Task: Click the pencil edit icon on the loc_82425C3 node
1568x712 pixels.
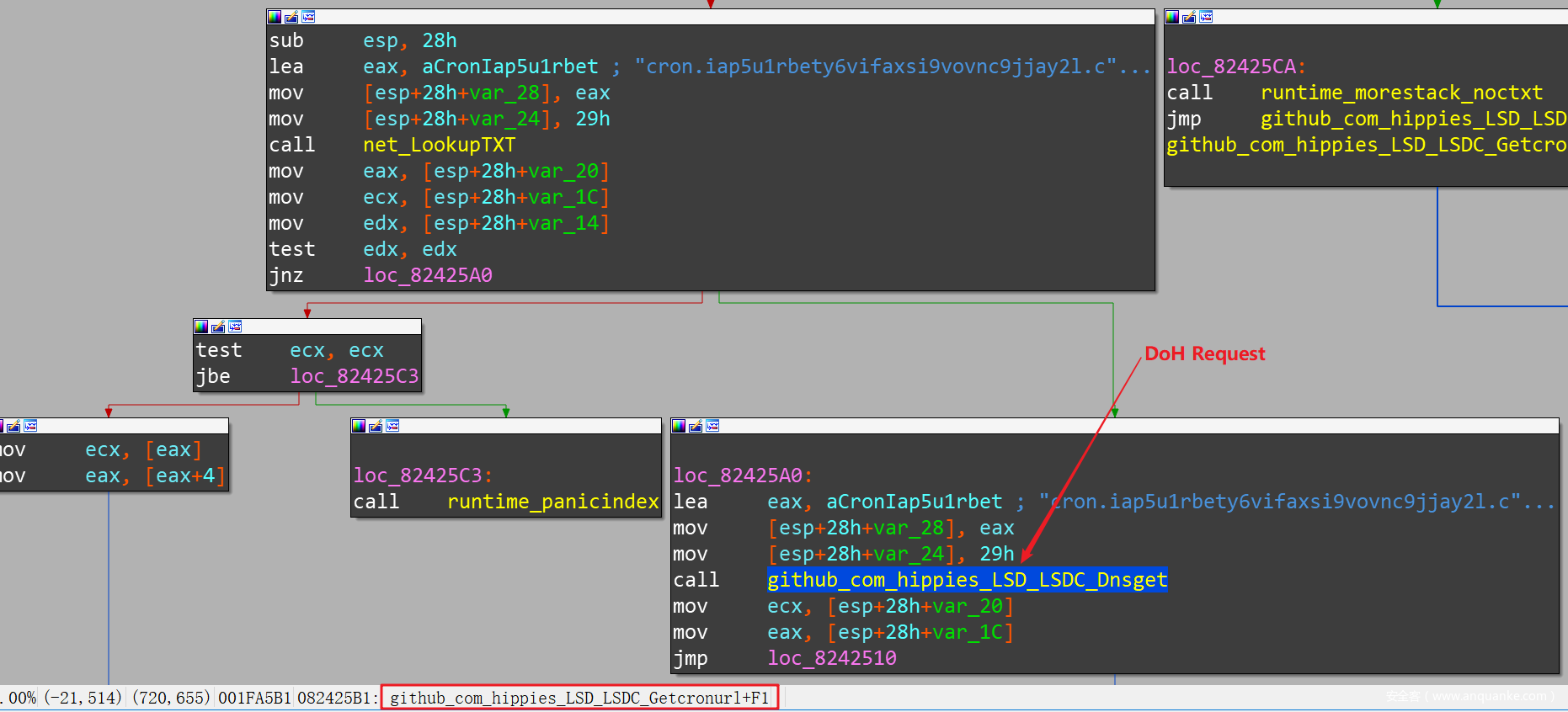Action: pyautogui.click(x=376, y=426)
